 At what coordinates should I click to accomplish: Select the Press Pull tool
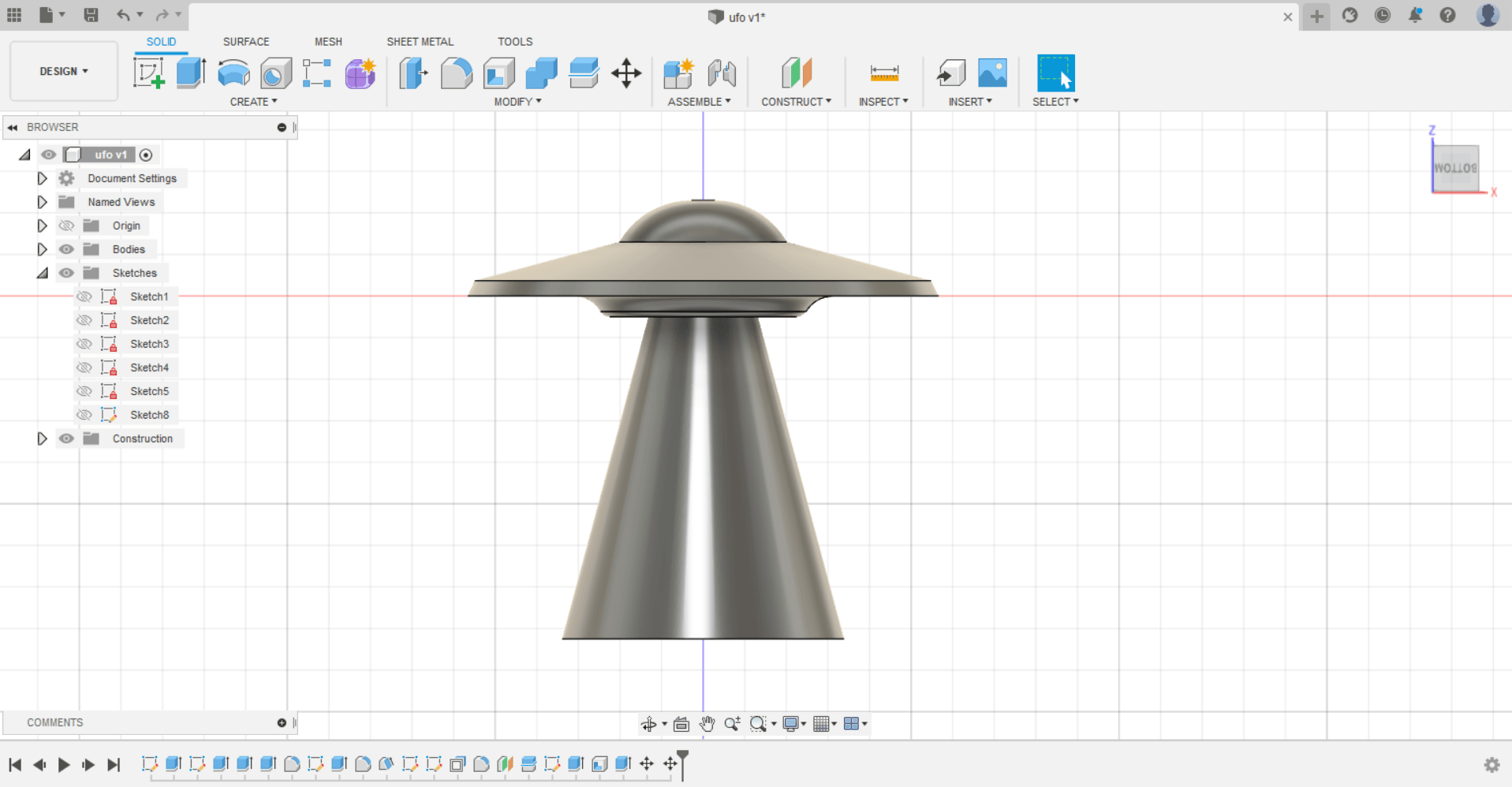coord(413,73)
